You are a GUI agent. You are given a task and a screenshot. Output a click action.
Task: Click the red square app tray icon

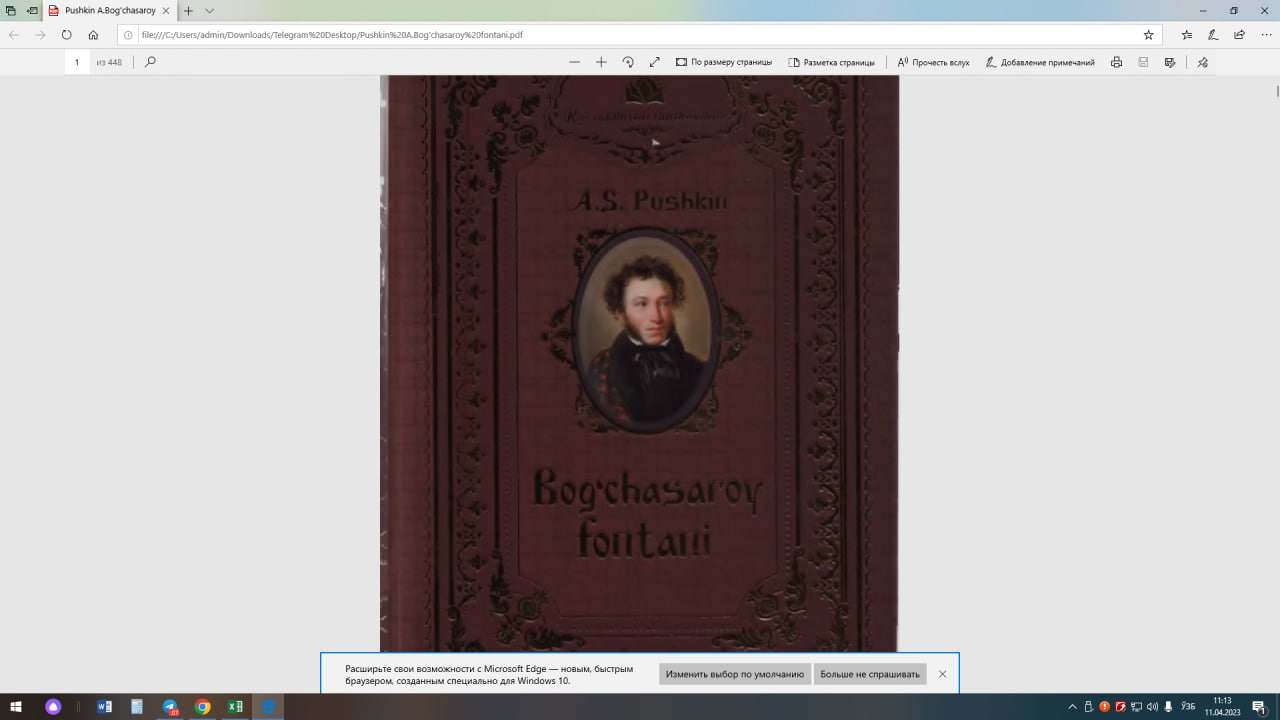pyautogui.click(x=1120, y=707)
